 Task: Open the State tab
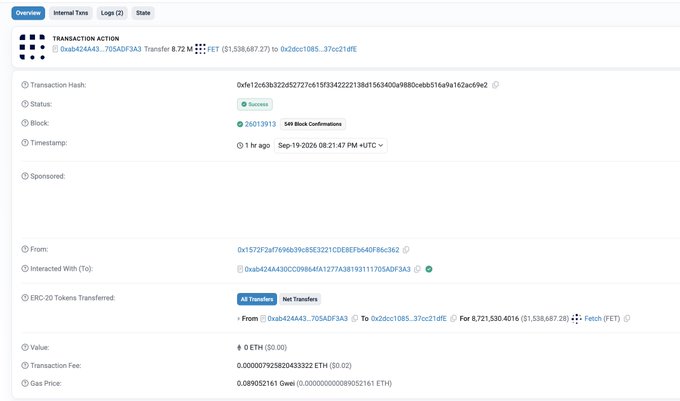pos(143,13)
